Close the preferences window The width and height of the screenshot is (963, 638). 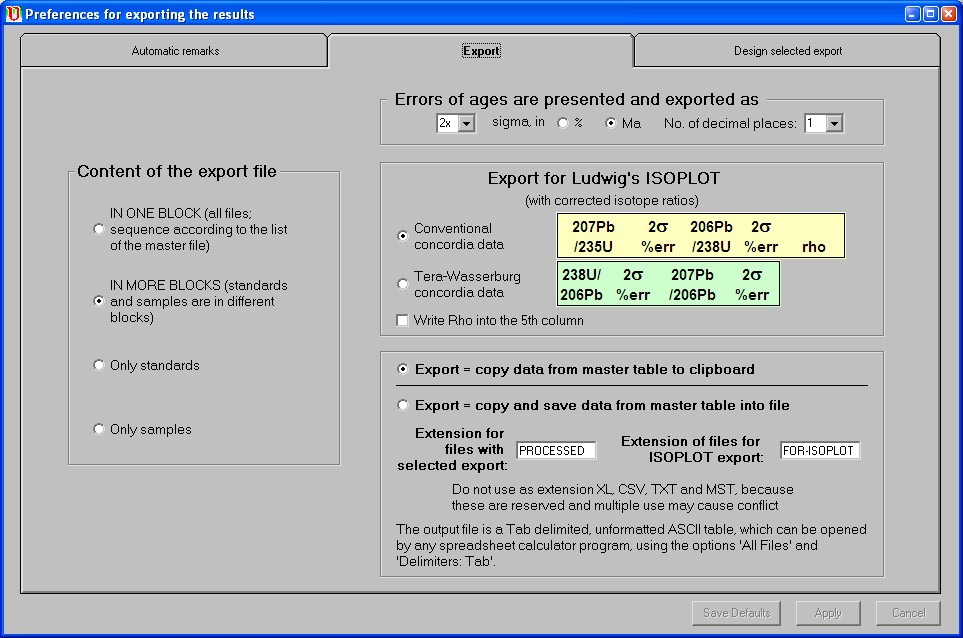[x=949, y=14]
